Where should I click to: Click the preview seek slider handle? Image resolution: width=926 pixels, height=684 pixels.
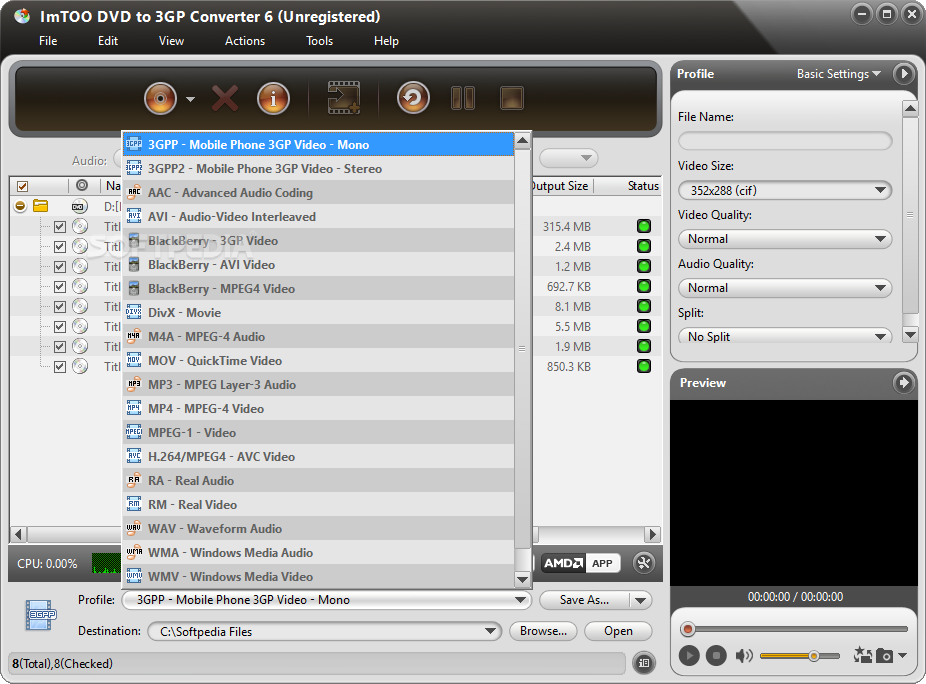pos(687,629)
